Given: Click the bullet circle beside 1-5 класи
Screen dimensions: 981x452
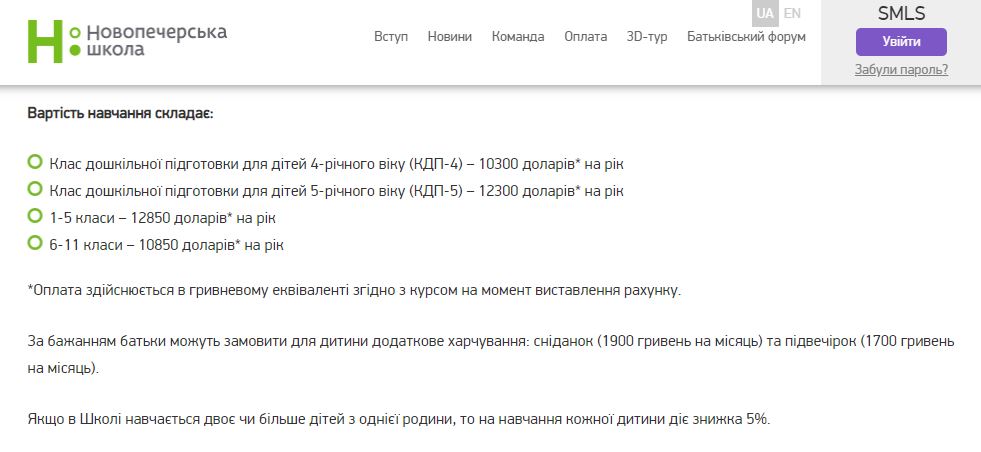Looking at the screenshot, I should pyautogui.click(x=35, y=216).
